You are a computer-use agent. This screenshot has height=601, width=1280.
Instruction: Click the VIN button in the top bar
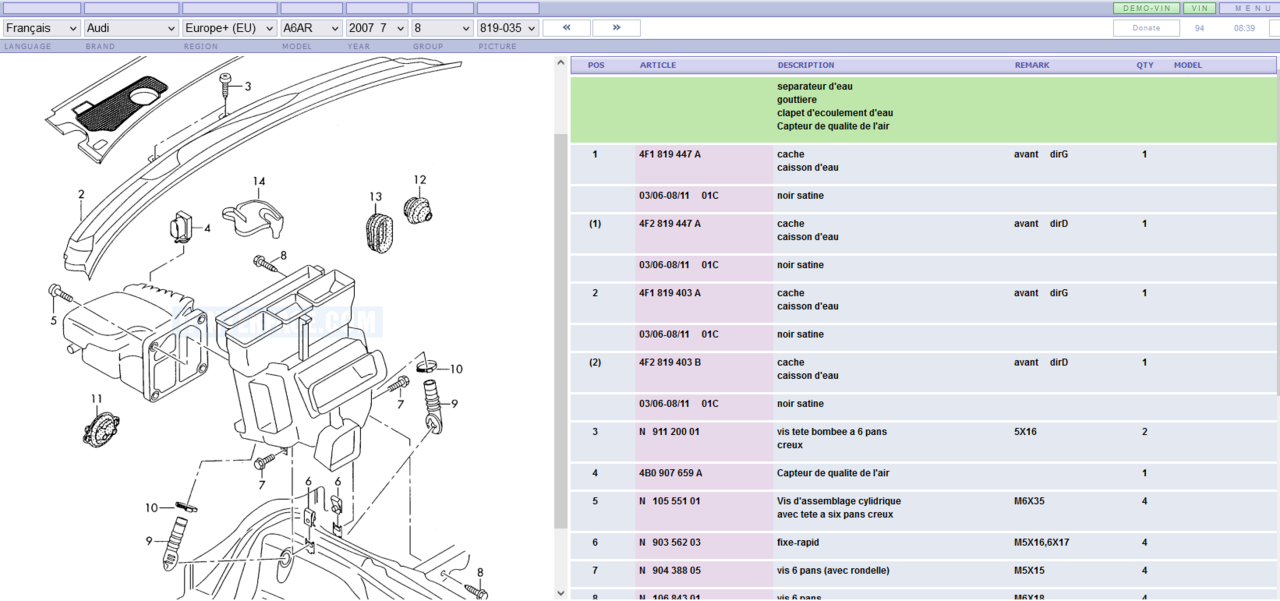(x=1200, y=8)
